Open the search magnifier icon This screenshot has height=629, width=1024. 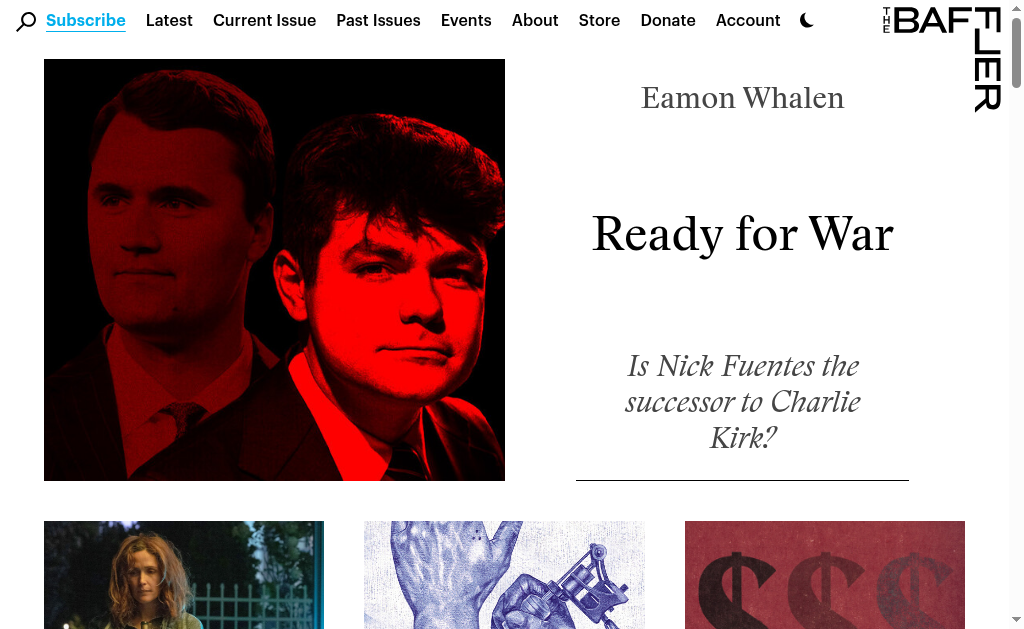[25, 21]
